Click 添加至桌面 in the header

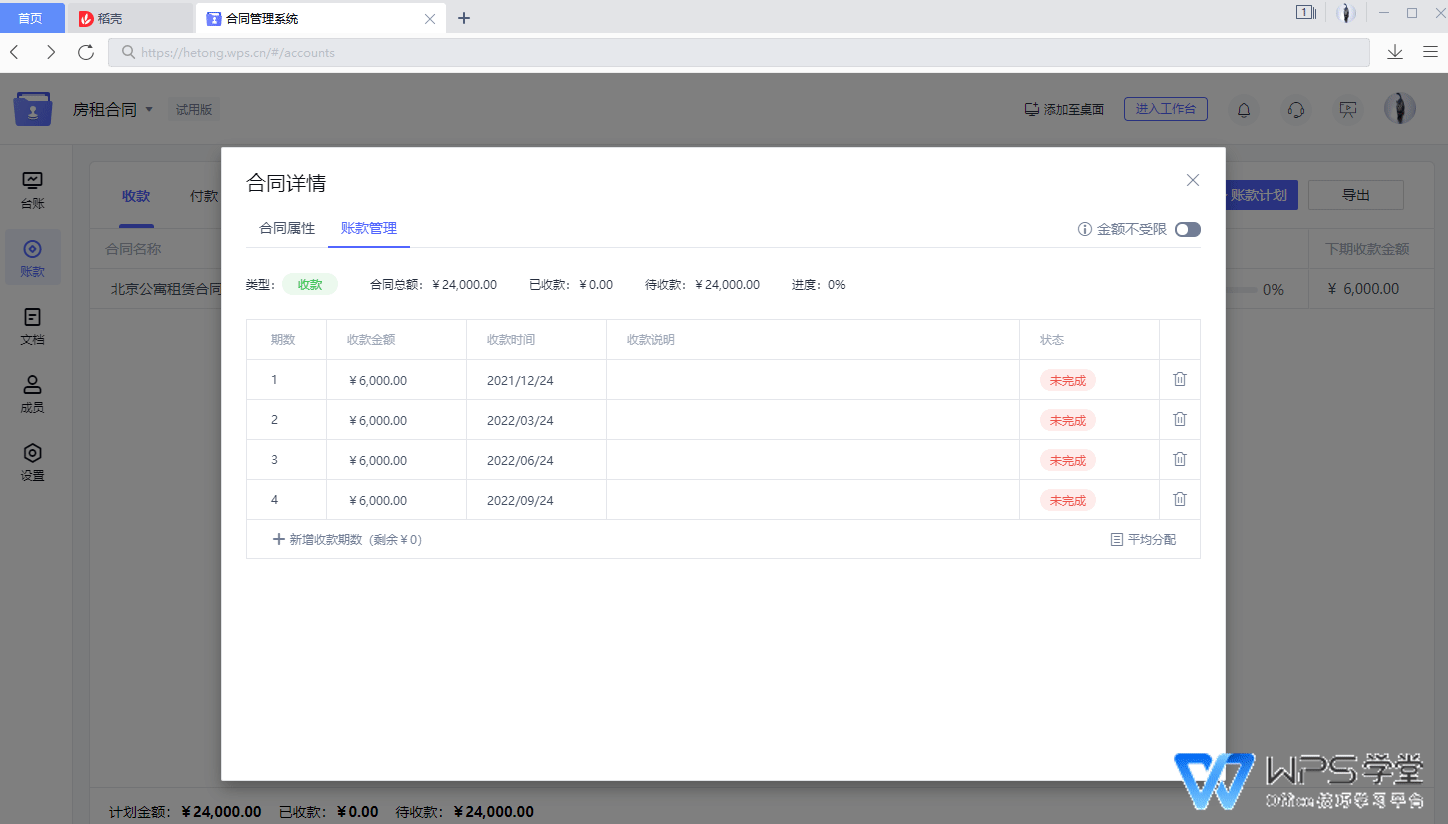pyautogui.click(x=1064, y=109)
